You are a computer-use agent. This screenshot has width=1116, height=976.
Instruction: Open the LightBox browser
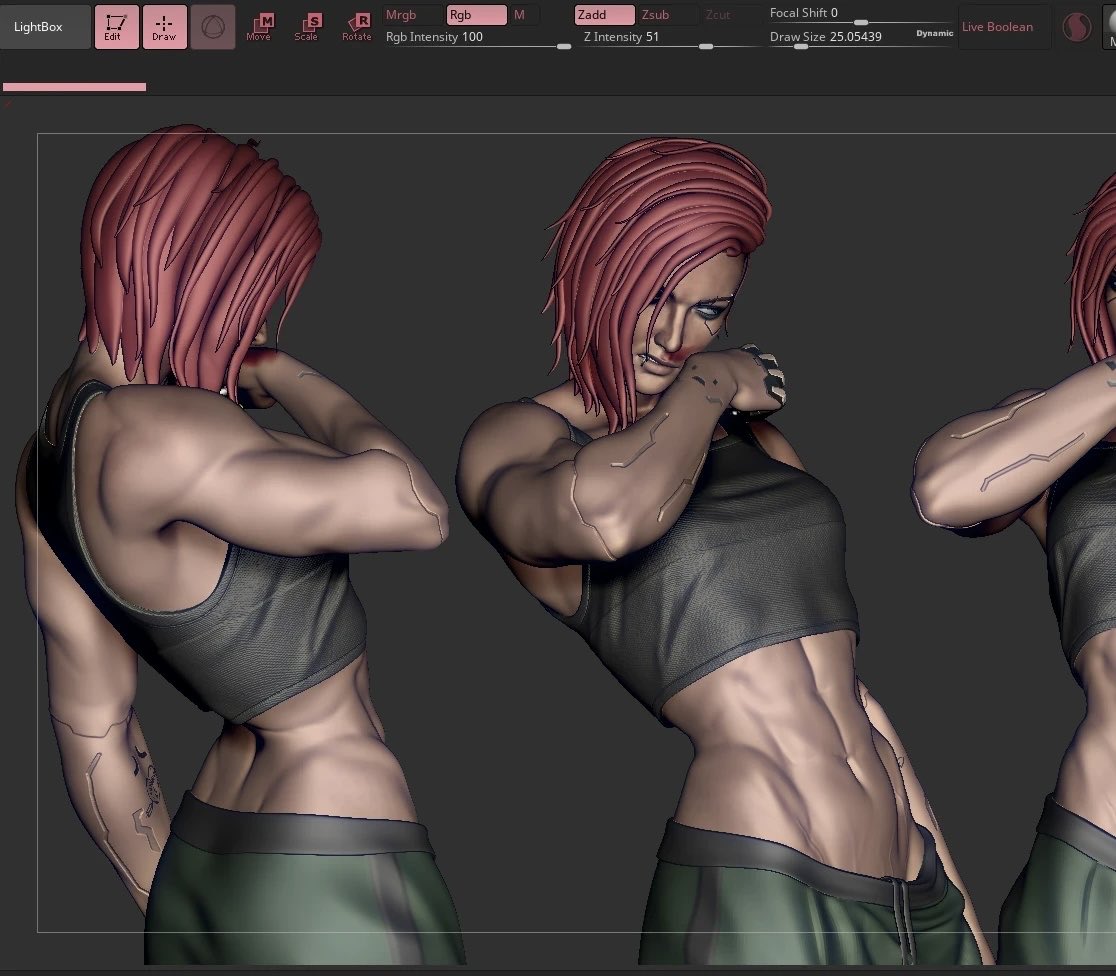tap(46, 27)
